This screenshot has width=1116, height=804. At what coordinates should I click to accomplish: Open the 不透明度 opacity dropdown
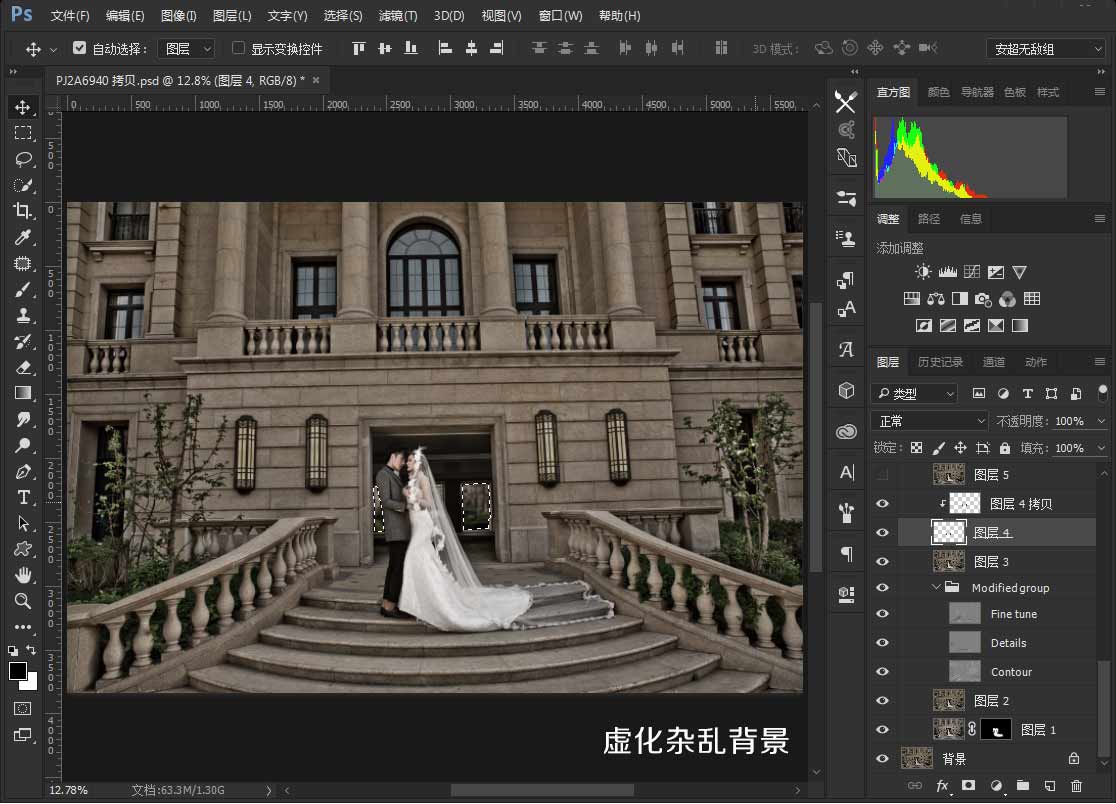point(1100,420)
